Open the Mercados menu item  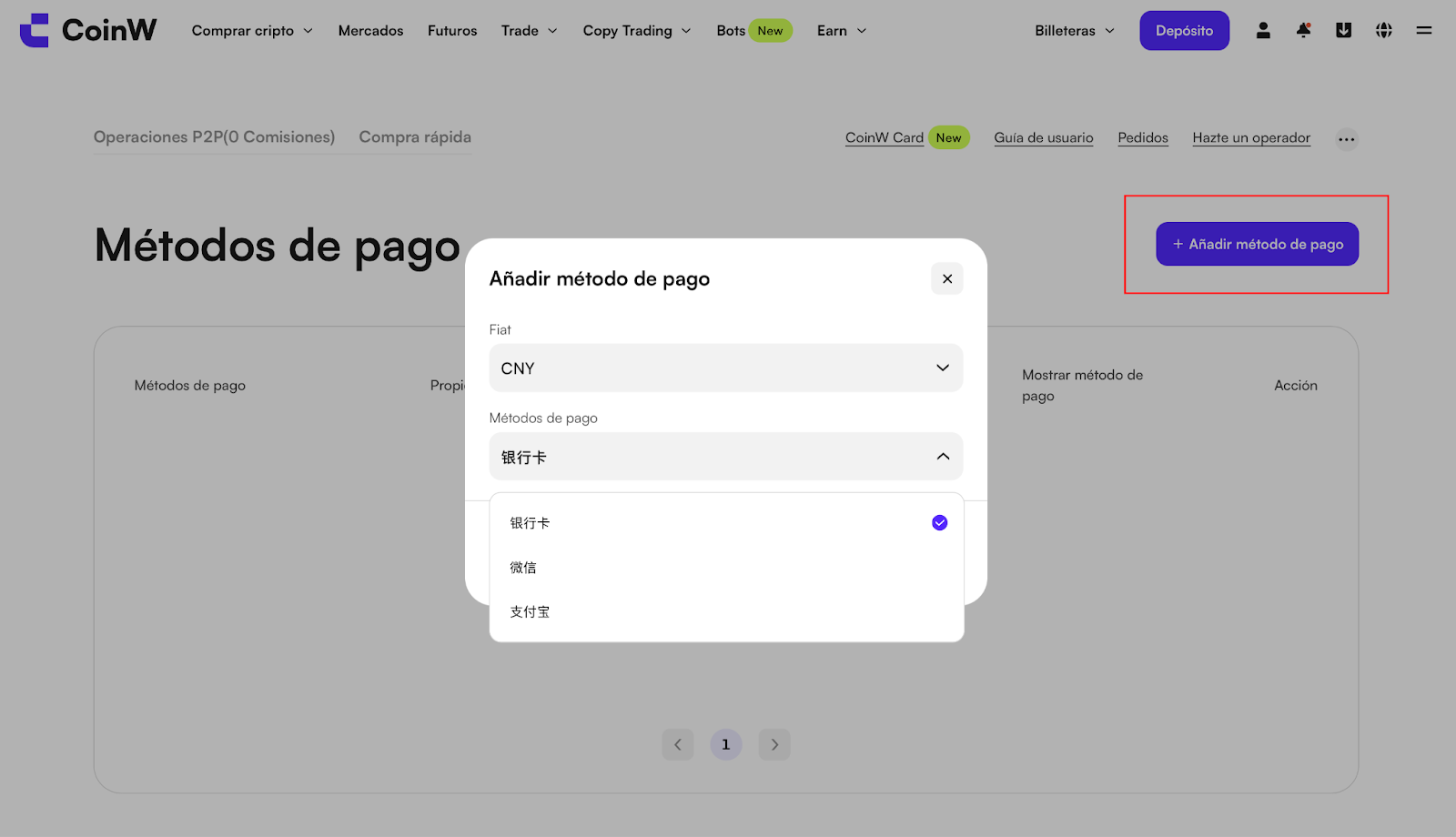click(370, 30)
